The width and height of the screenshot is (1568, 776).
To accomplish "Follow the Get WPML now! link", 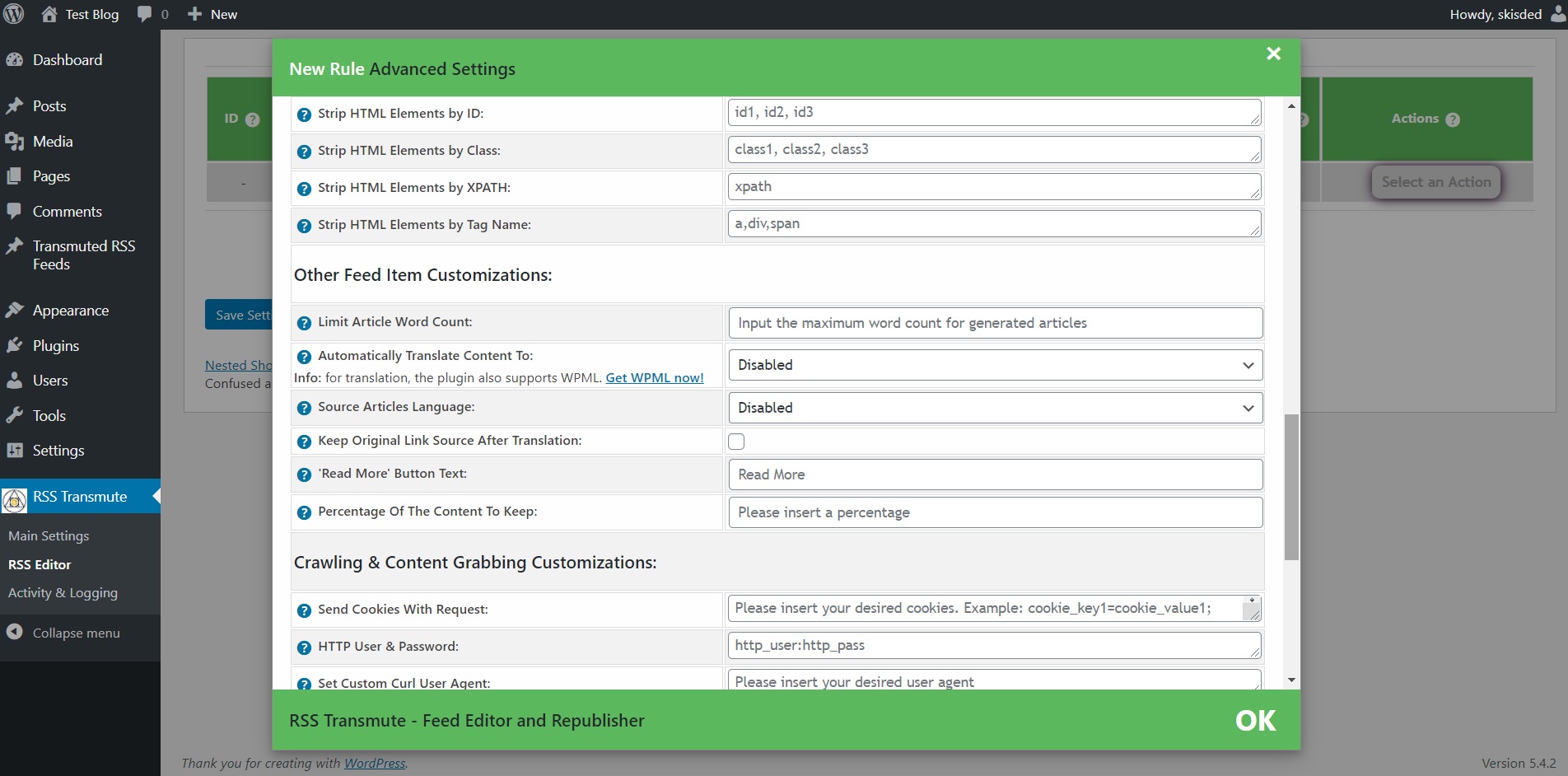I will 655,377.
